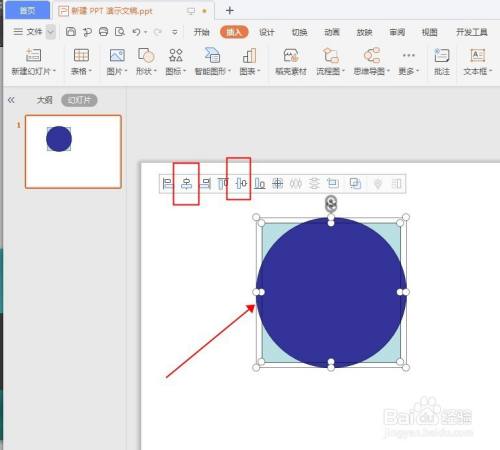Click the print preview icon
The image size is (500, 450).
point(120,32)
